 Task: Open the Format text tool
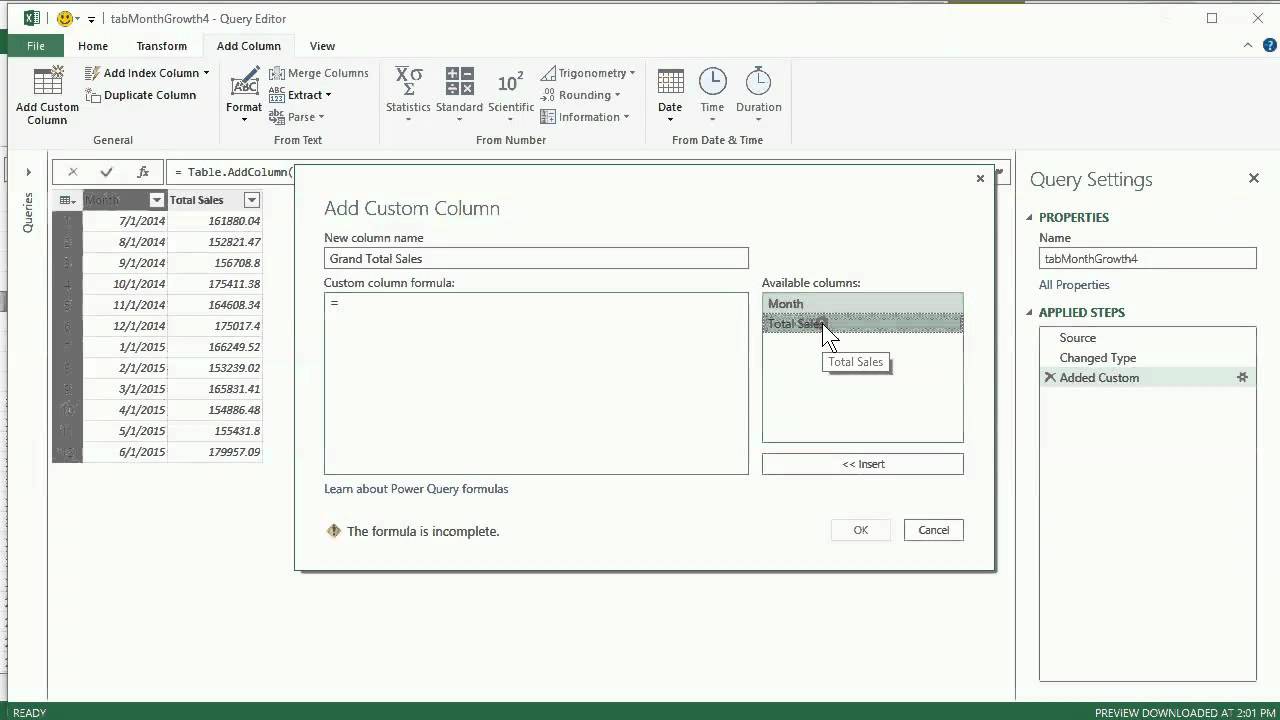(244, 97)
